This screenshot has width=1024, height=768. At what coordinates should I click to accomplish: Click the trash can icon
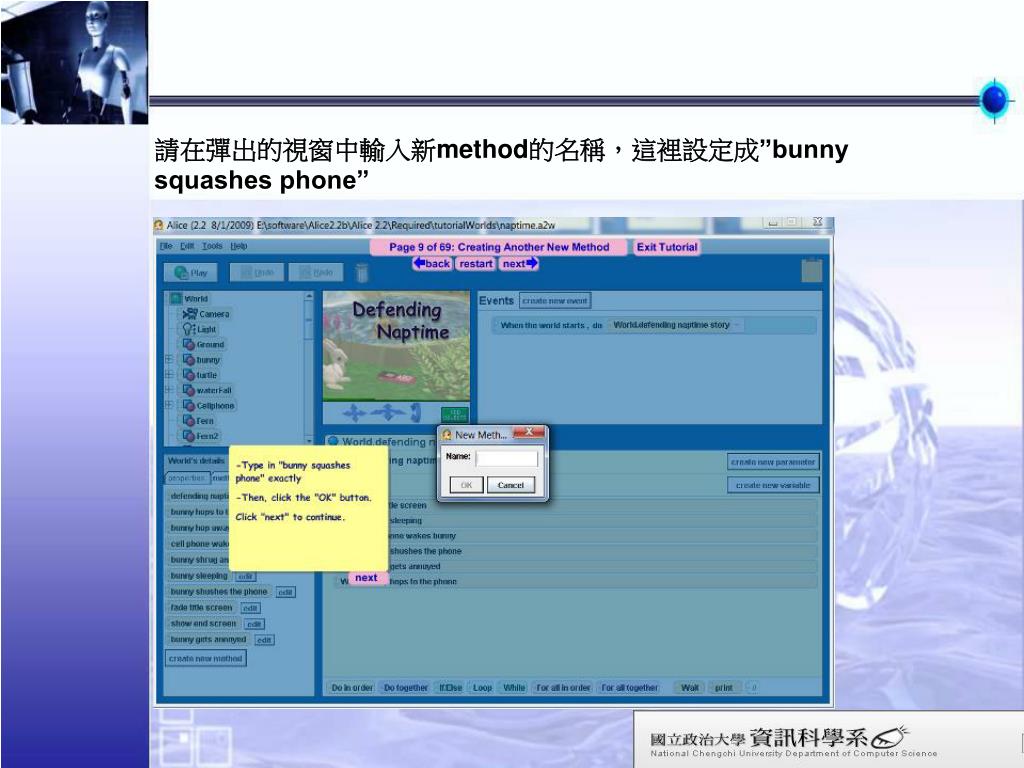click(362, 273)
